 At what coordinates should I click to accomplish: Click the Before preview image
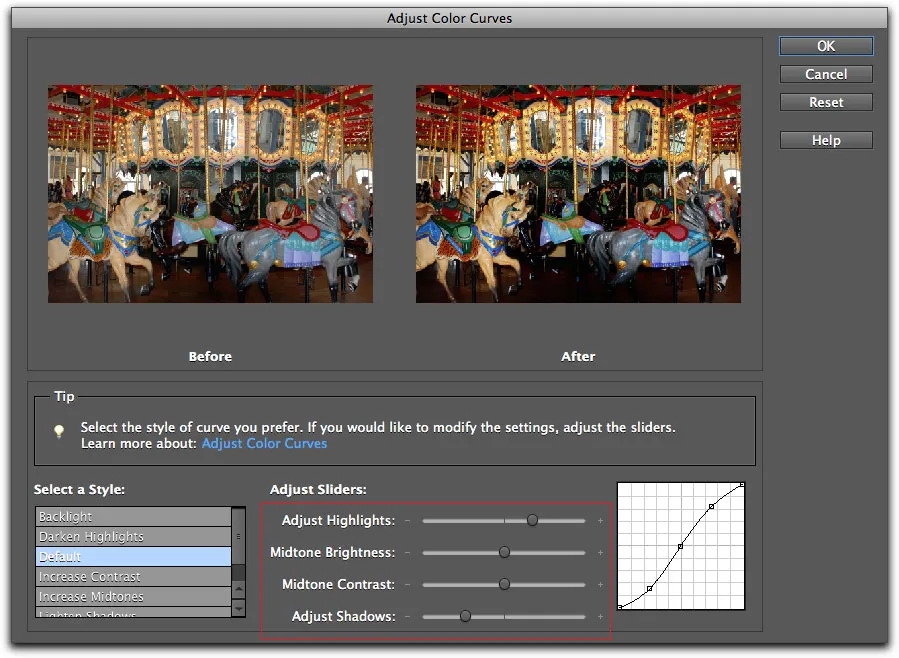[x=210, y=193]
